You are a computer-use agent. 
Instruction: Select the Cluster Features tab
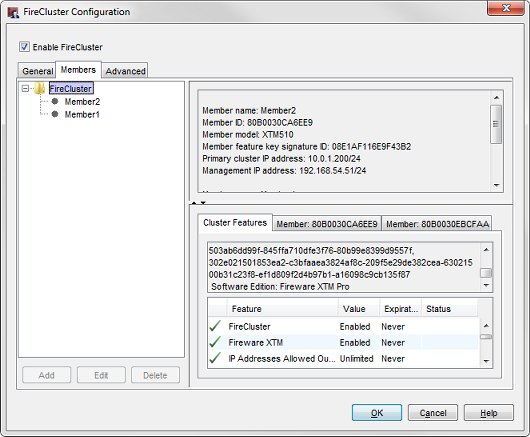pos(235,223)
